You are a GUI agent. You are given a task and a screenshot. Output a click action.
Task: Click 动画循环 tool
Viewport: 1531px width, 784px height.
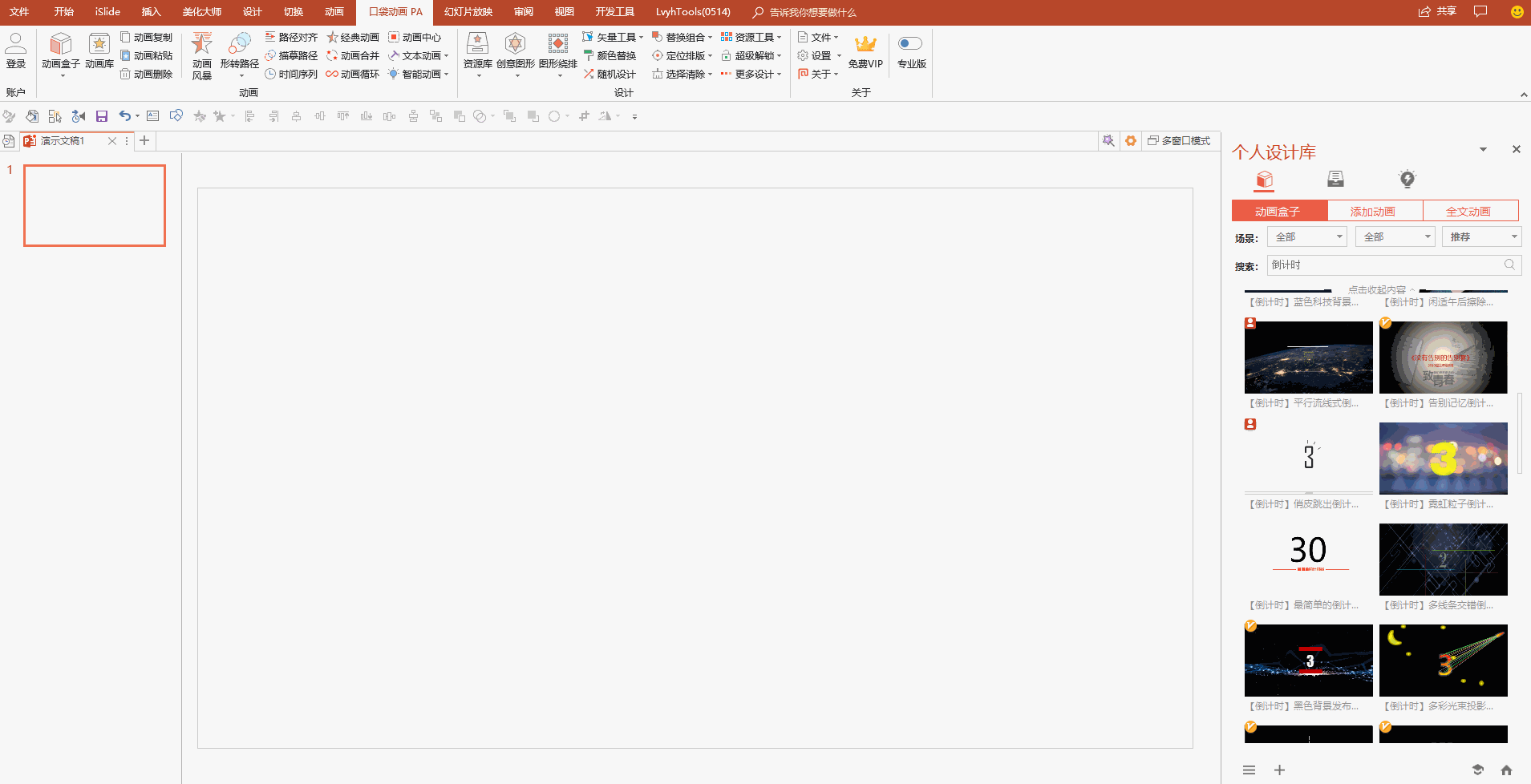click(353, 74)
